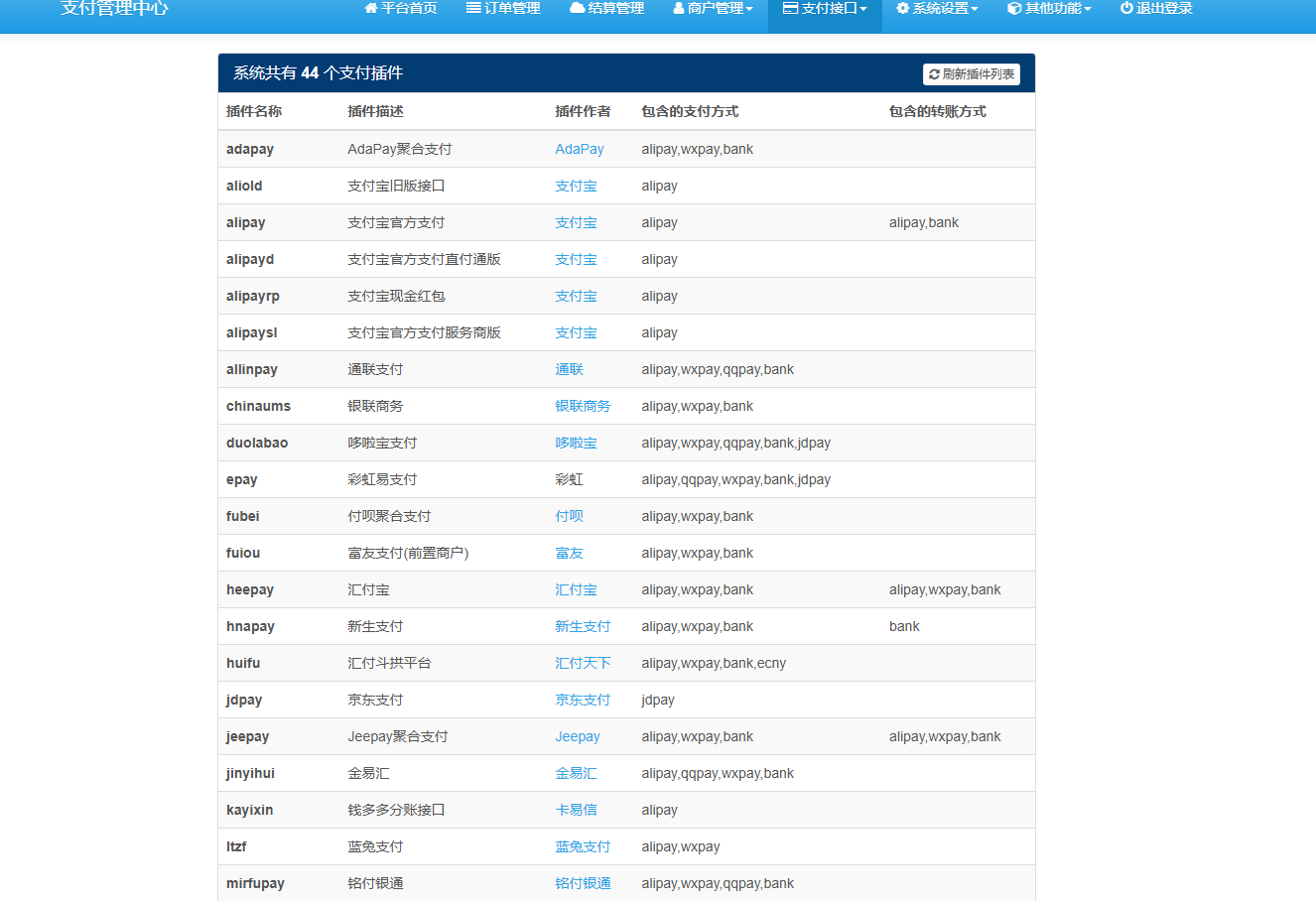Click the 刷新插件列表 button
The width and height of the screenshot is (1316, 901).
(x=972, y=74)
